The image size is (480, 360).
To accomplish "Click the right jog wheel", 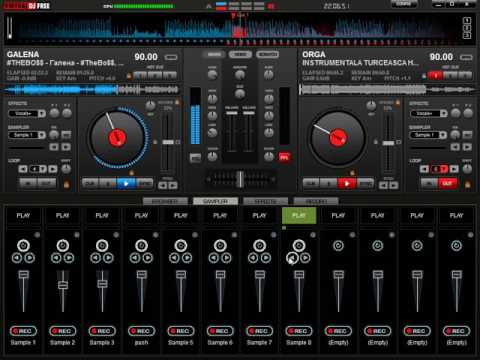I will click(x=338, y=138).
